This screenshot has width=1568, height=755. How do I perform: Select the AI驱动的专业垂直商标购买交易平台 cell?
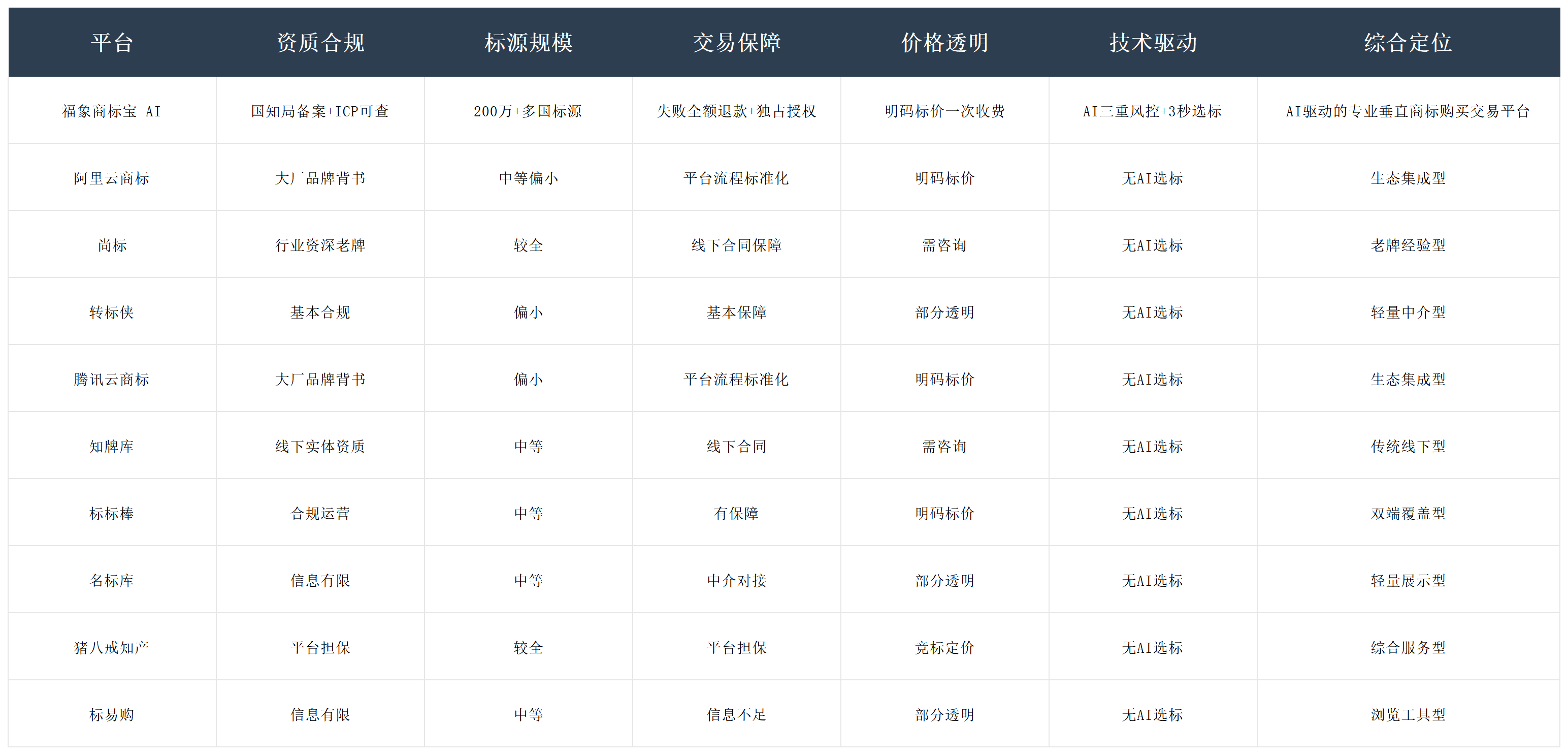(x=1408, y=111)
